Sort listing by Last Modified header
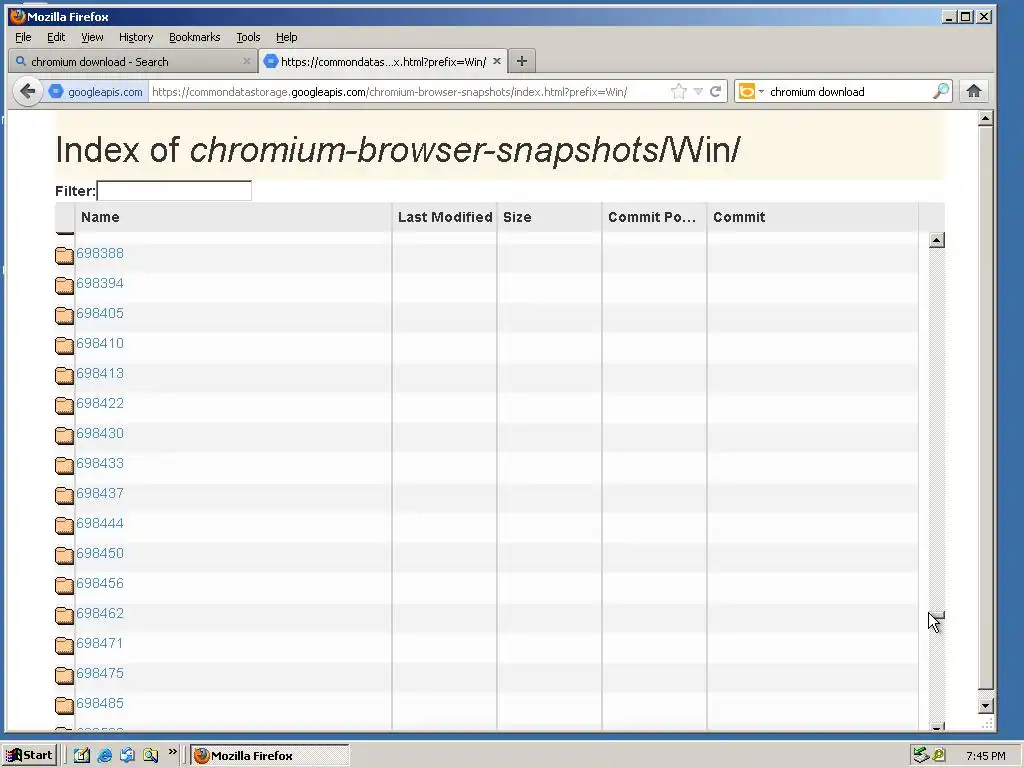Screen dimensions: 1024x768 tap(445, 217)
